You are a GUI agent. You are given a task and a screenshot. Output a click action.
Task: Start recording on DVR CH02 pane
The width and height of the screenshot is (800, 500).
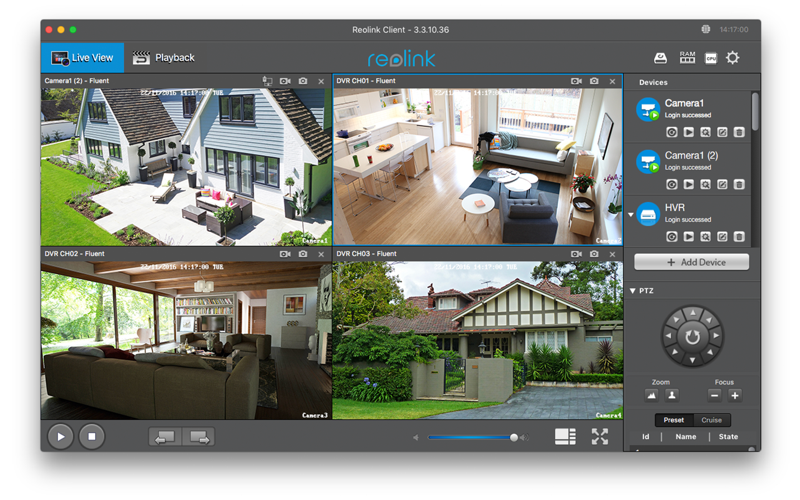point(285,254)
